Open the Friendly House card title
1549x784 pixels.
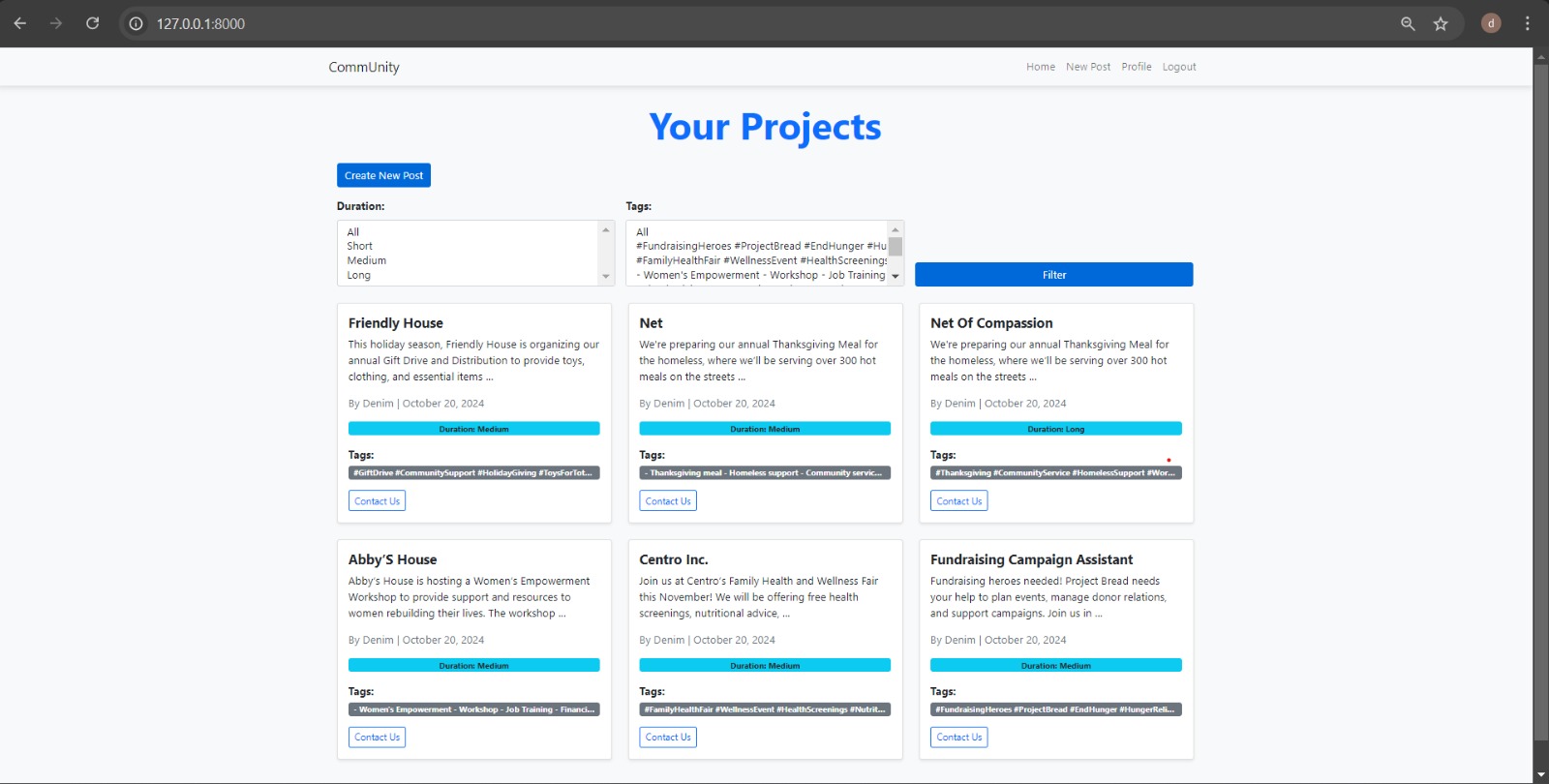(x=396, y=323)
